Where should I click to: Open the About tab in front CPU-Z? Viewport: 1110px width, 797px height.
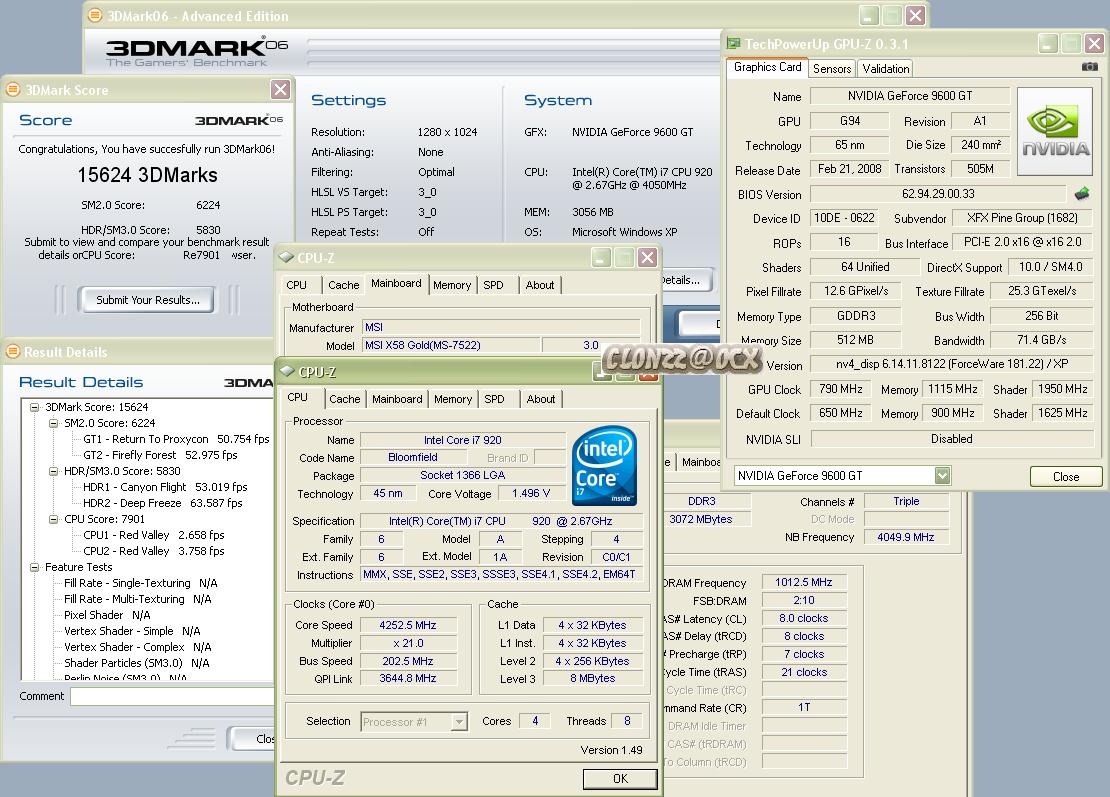coord(541,399)
